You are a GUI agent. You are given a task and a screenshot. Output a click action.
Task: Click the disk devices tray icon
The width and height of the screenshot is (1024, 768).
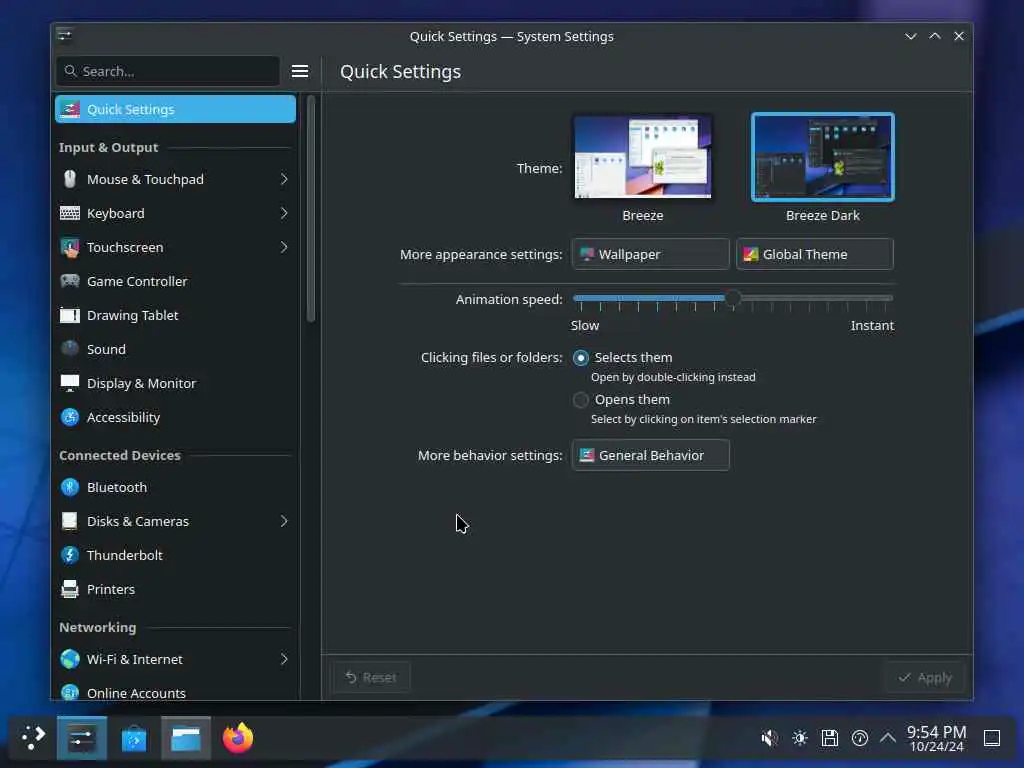(x=829, y=738)
